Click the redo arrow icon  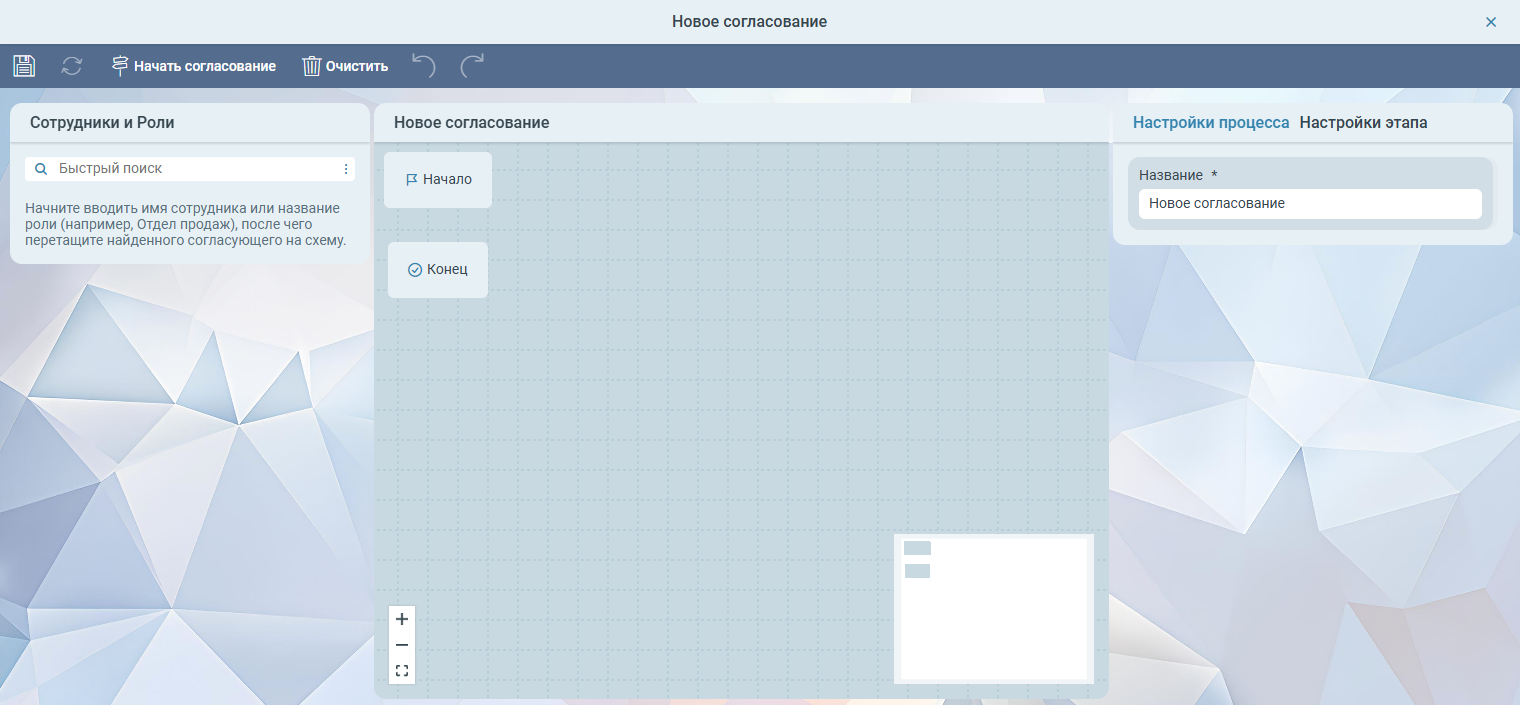coord(472,66)
